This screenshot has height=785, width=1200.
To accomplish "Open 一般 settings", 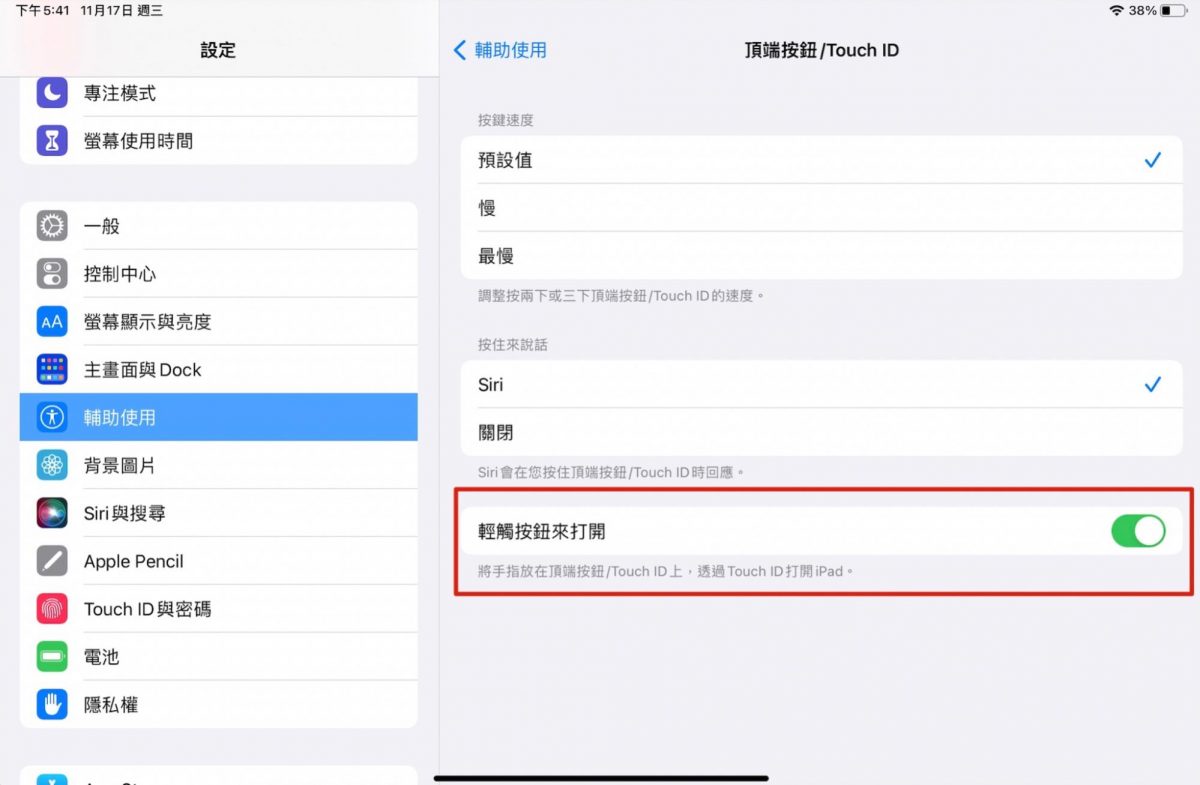I will click(x=218, y=226).
